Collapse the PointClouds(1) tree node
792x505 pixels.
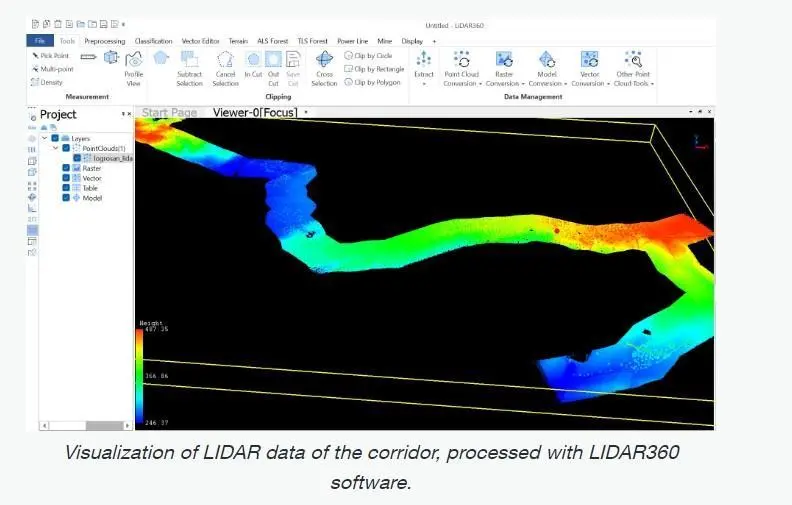point(56,148)
